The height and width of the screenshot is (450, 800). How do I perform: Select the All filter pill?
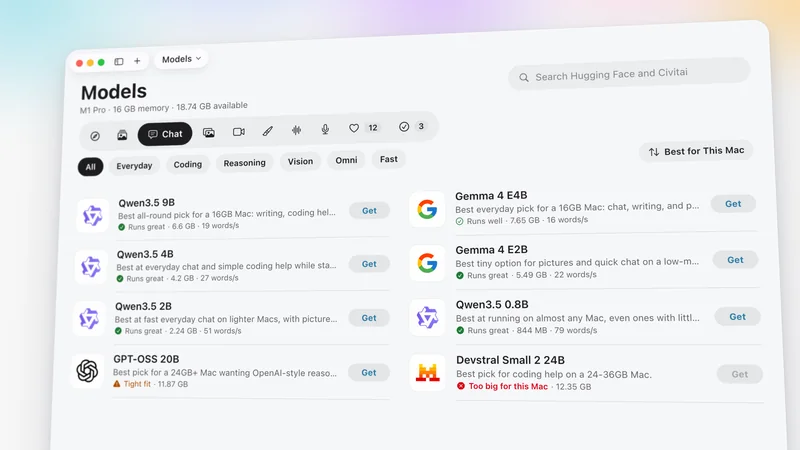(x=90, y=167)
